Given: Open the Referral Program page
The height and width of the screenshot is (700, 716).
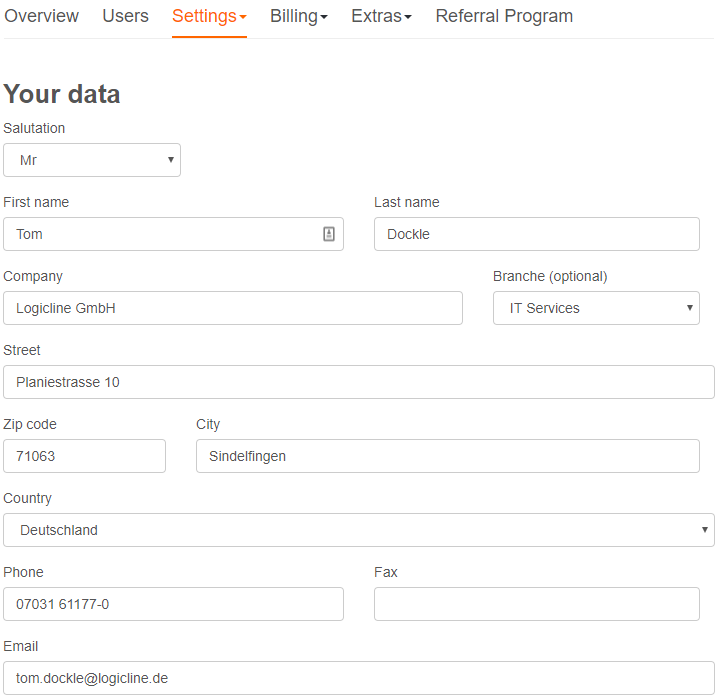Looking at the screenshot, I should click(504, 16).
